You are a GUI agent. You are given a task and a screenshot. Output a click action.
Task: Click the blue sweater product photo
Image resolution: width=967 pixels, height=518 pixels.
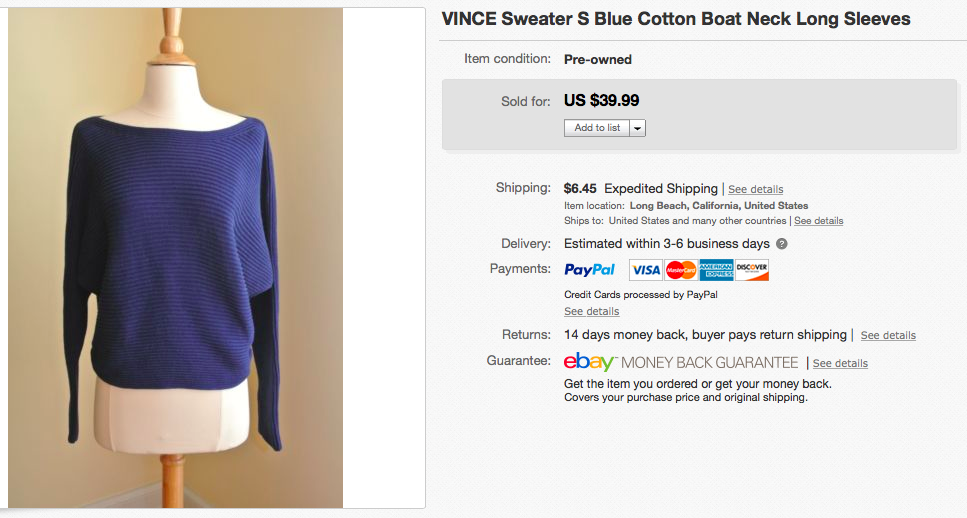click(x=175, y=258)
